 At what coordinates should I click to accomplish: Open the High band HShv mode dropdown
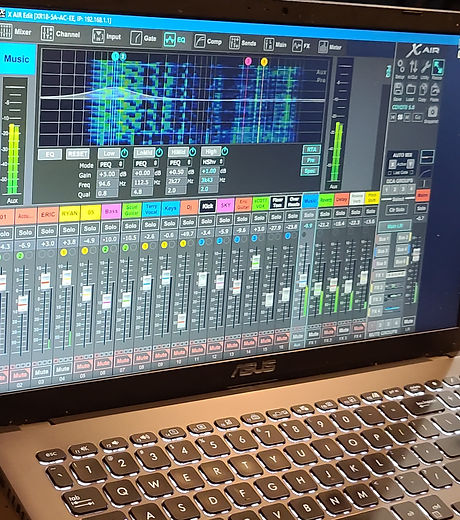pyautogui.click(x=212, y=162)
